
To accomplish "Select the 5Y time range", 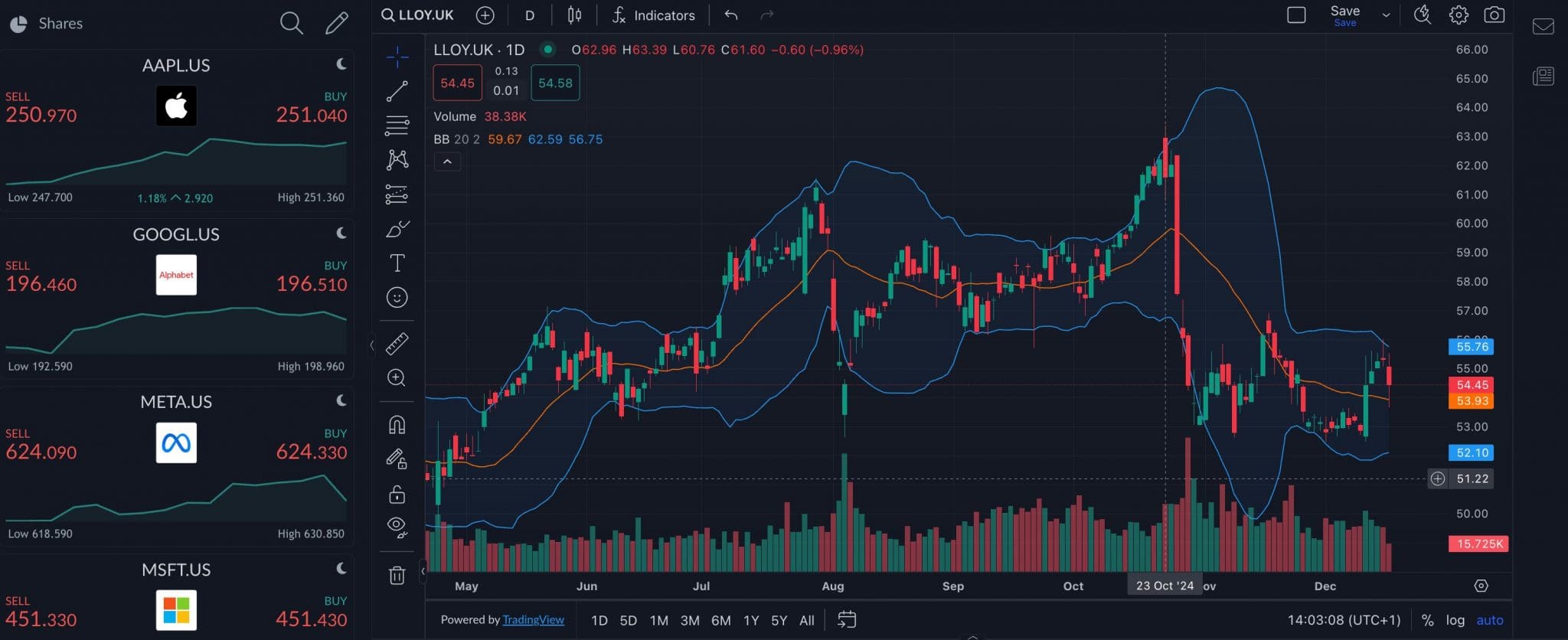I will point(779,620).
